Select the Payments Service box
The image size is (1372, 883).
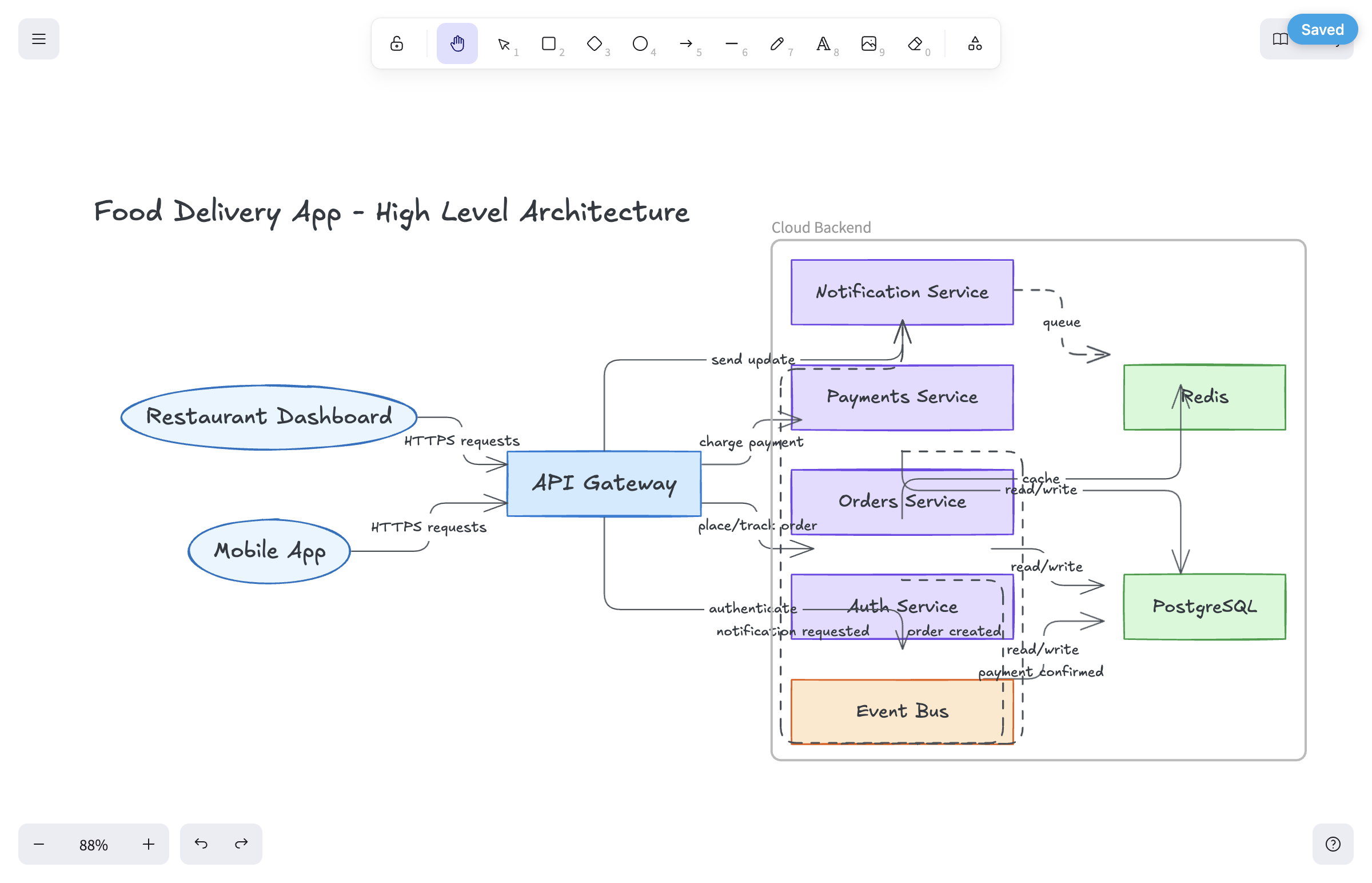[902, 397]
